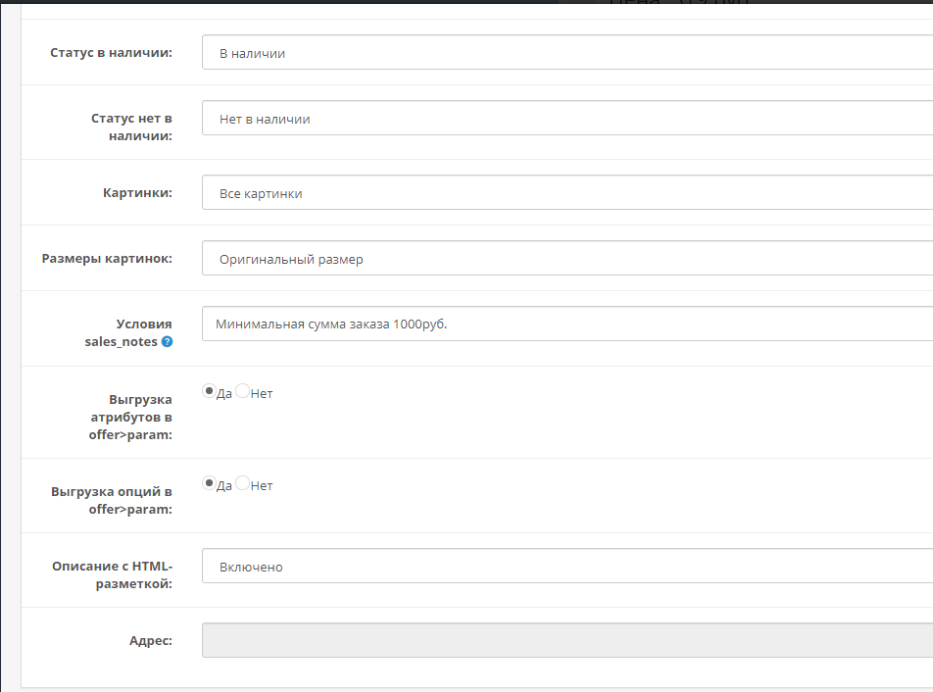Click the "Статус нет в наличии:" label

(x=132, y=127)
